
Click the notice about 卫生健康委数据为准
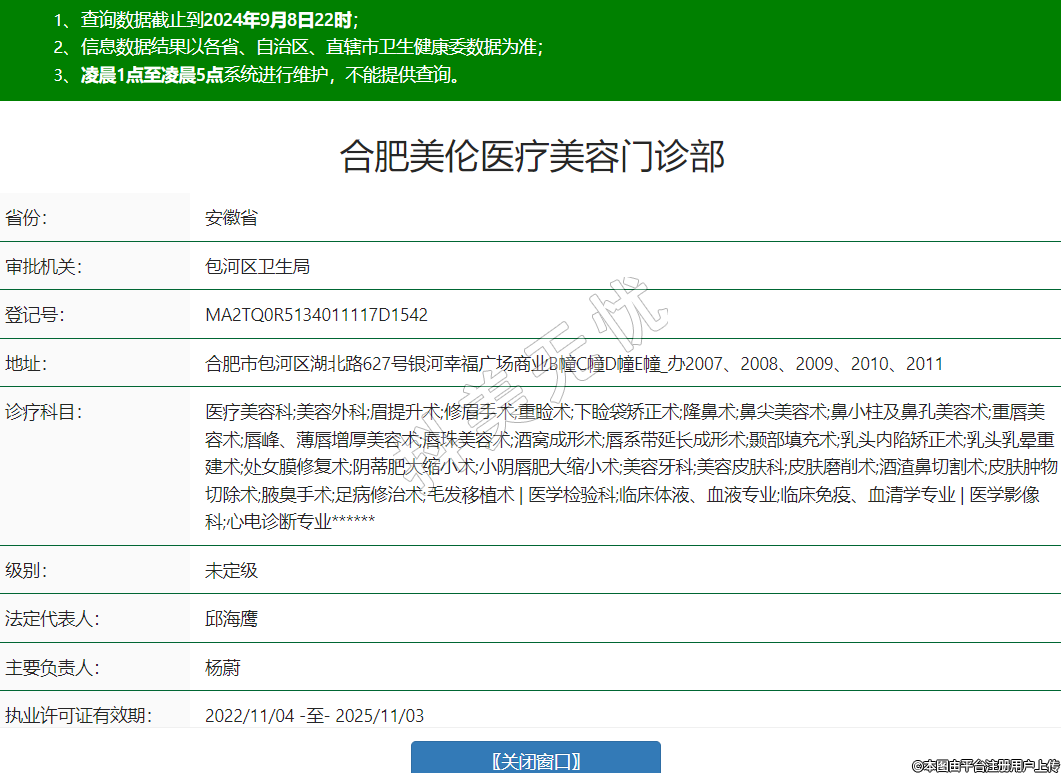(300, 47)
